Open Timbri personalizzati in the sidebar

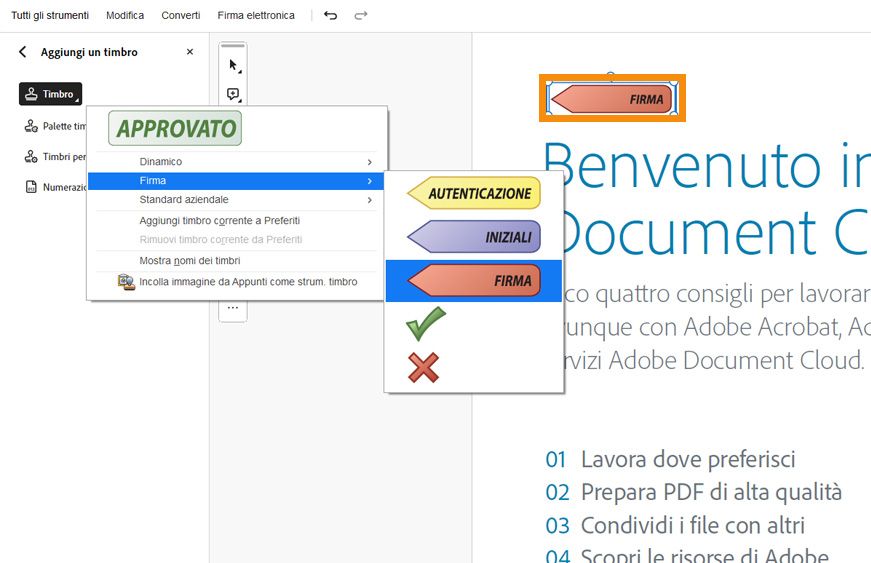point(55,157)
